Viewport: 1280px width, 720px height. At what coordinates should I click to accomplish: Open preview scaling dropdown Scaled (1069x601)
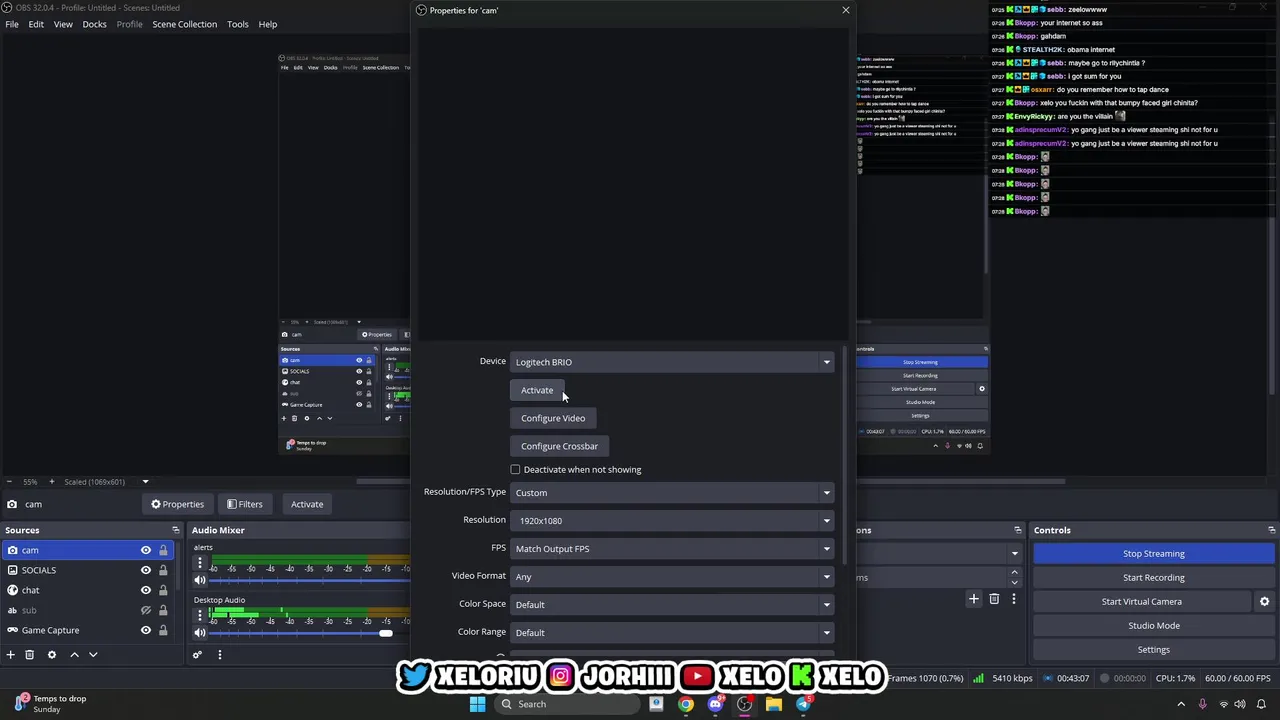pyautogui.click(x=106, y=482)
